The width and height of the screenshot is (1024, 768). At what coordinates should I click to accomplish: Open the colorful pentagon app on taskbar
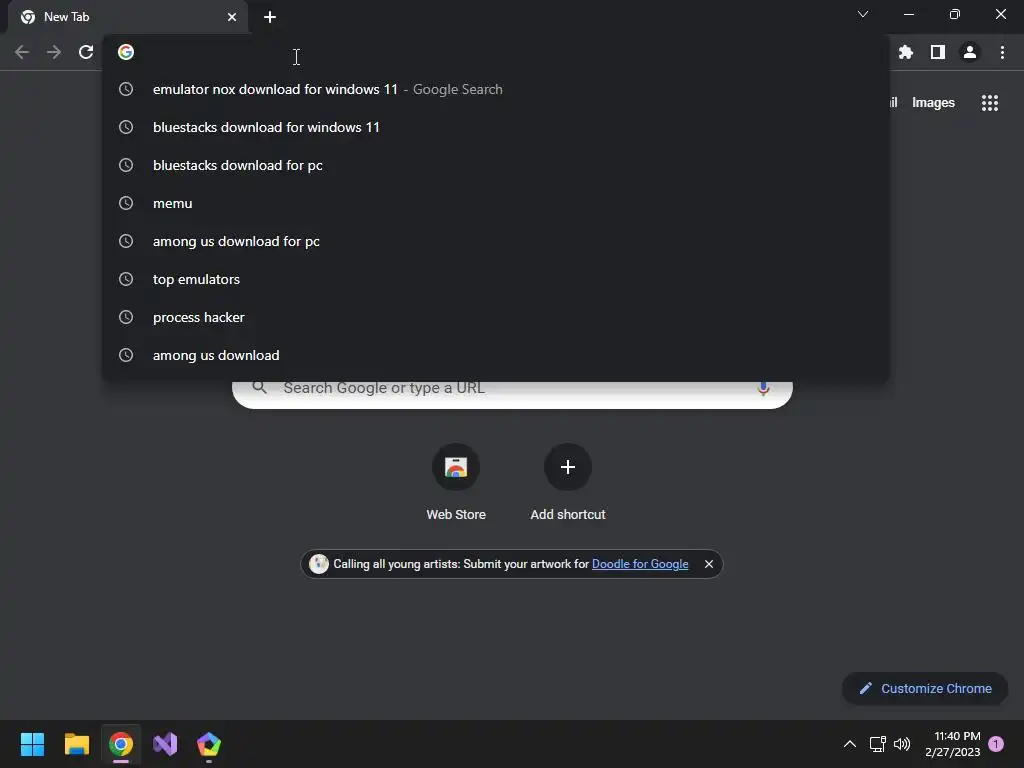[x=209, y=744]
